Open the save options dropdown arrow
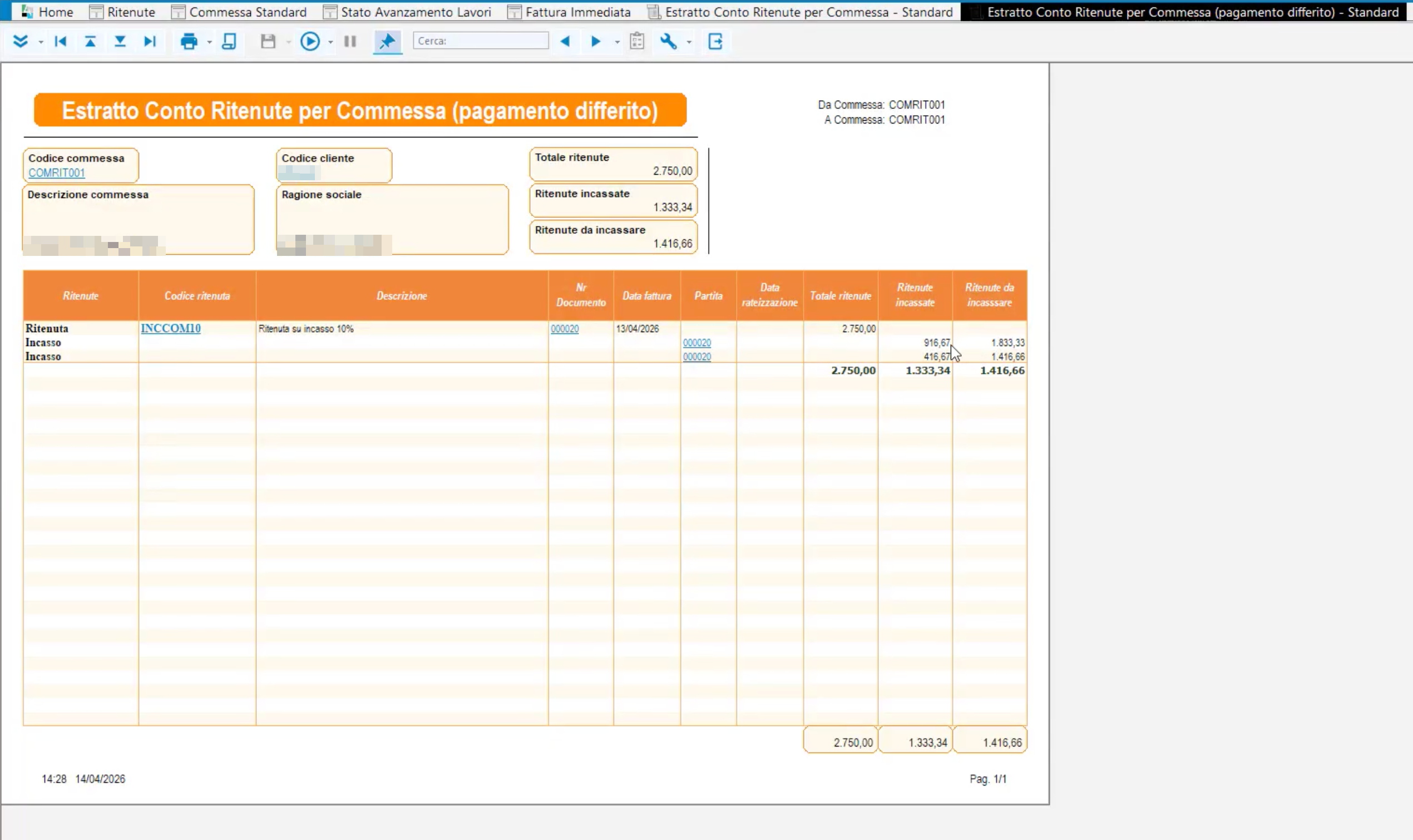 pos(288,42)
